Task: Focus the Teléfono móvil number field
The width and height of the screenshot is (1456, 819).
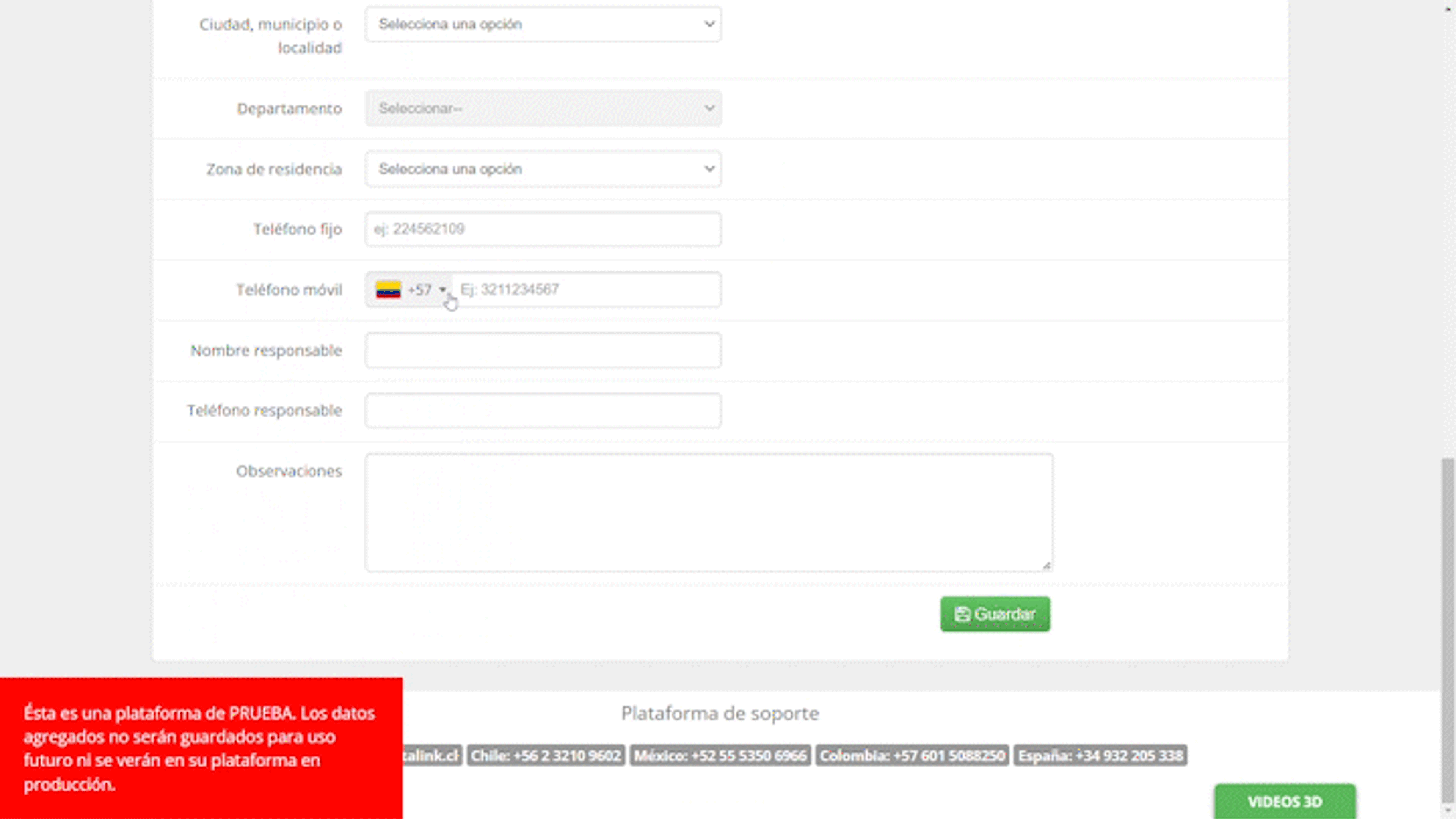Action: coord(587,289)
